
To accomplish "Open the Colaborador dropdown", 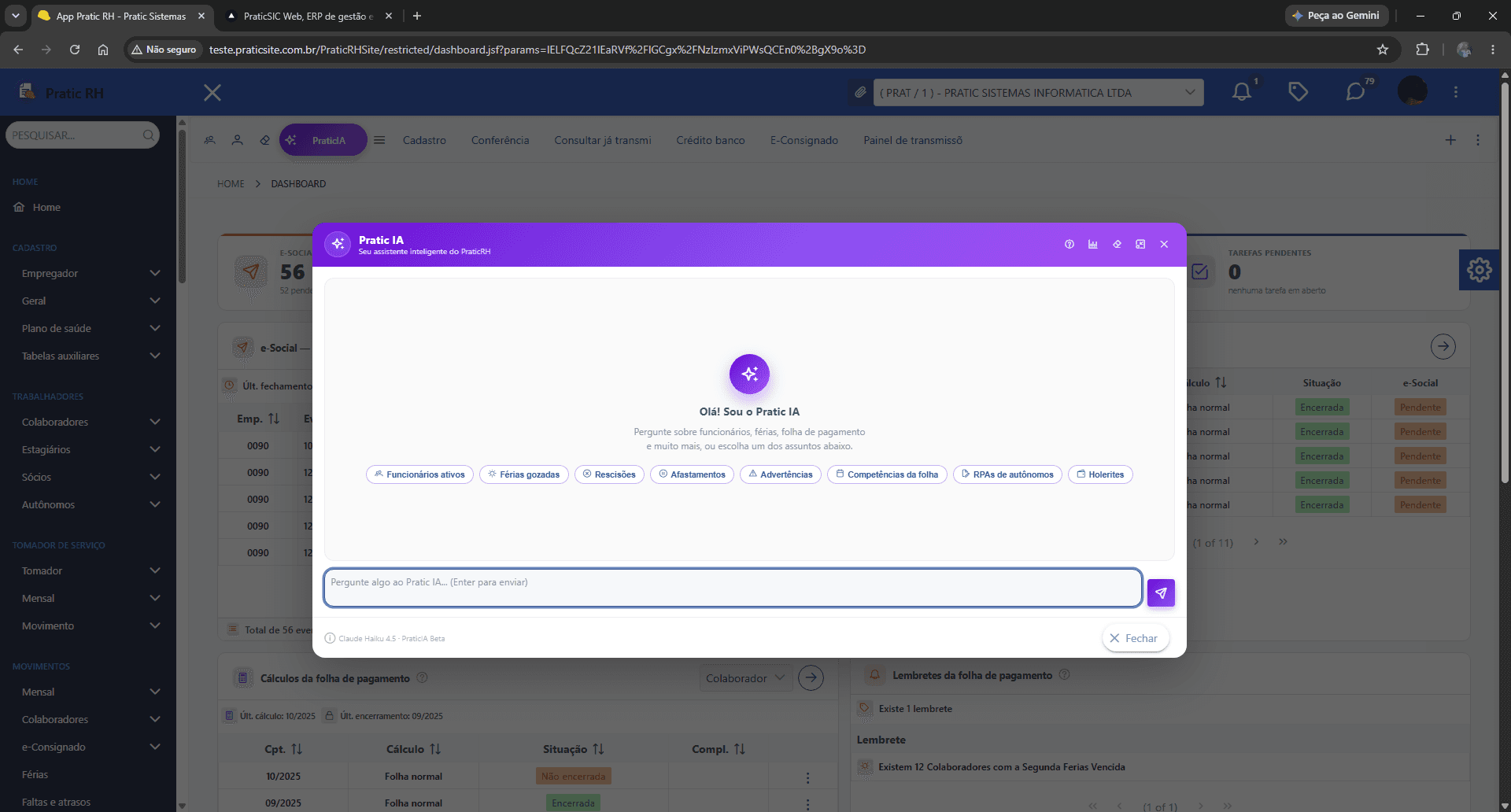I will [744, 678].
